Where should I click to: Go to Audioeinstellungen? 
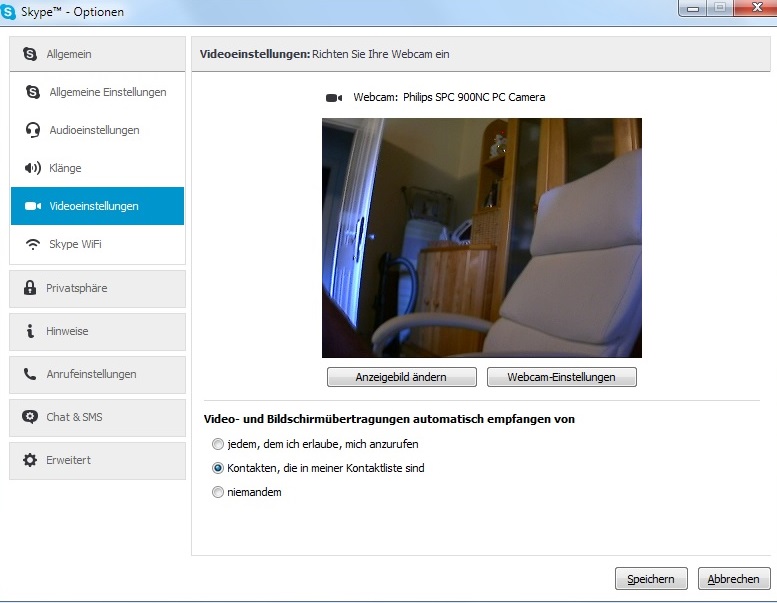(97, 130)
